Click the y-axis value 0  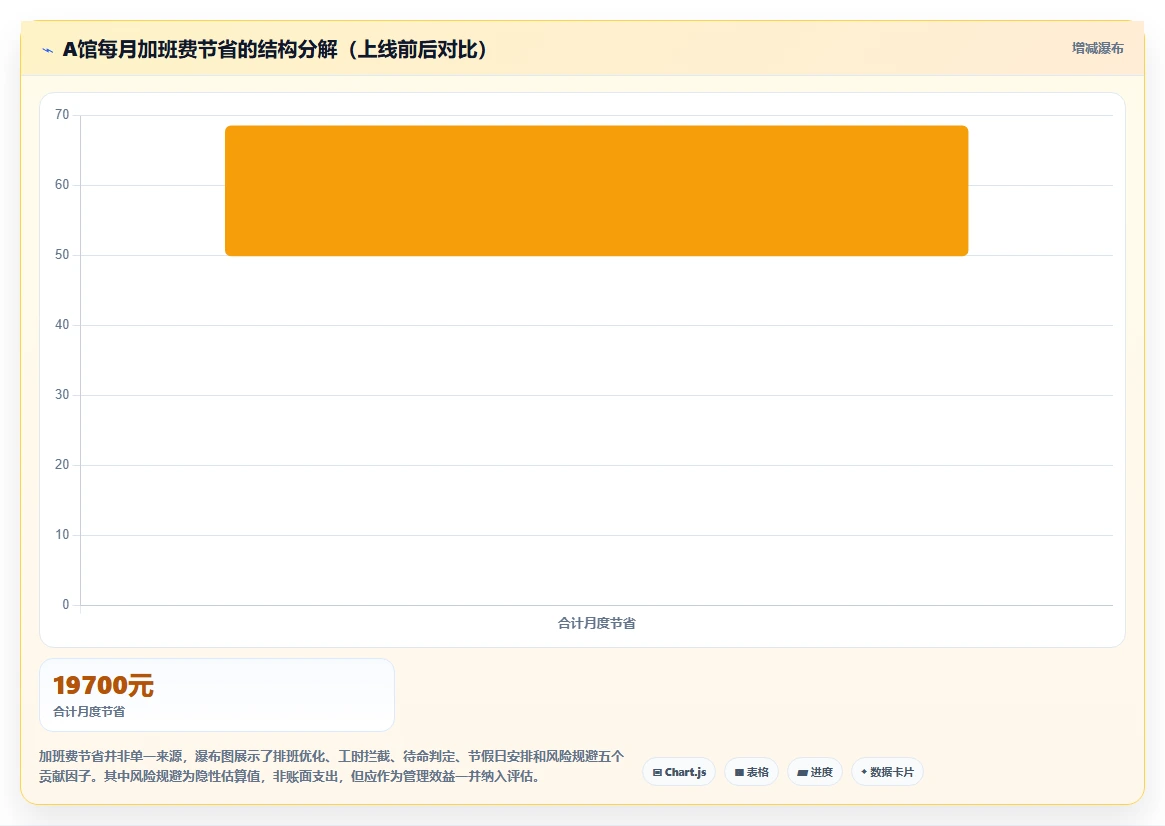tap(65, 605)
